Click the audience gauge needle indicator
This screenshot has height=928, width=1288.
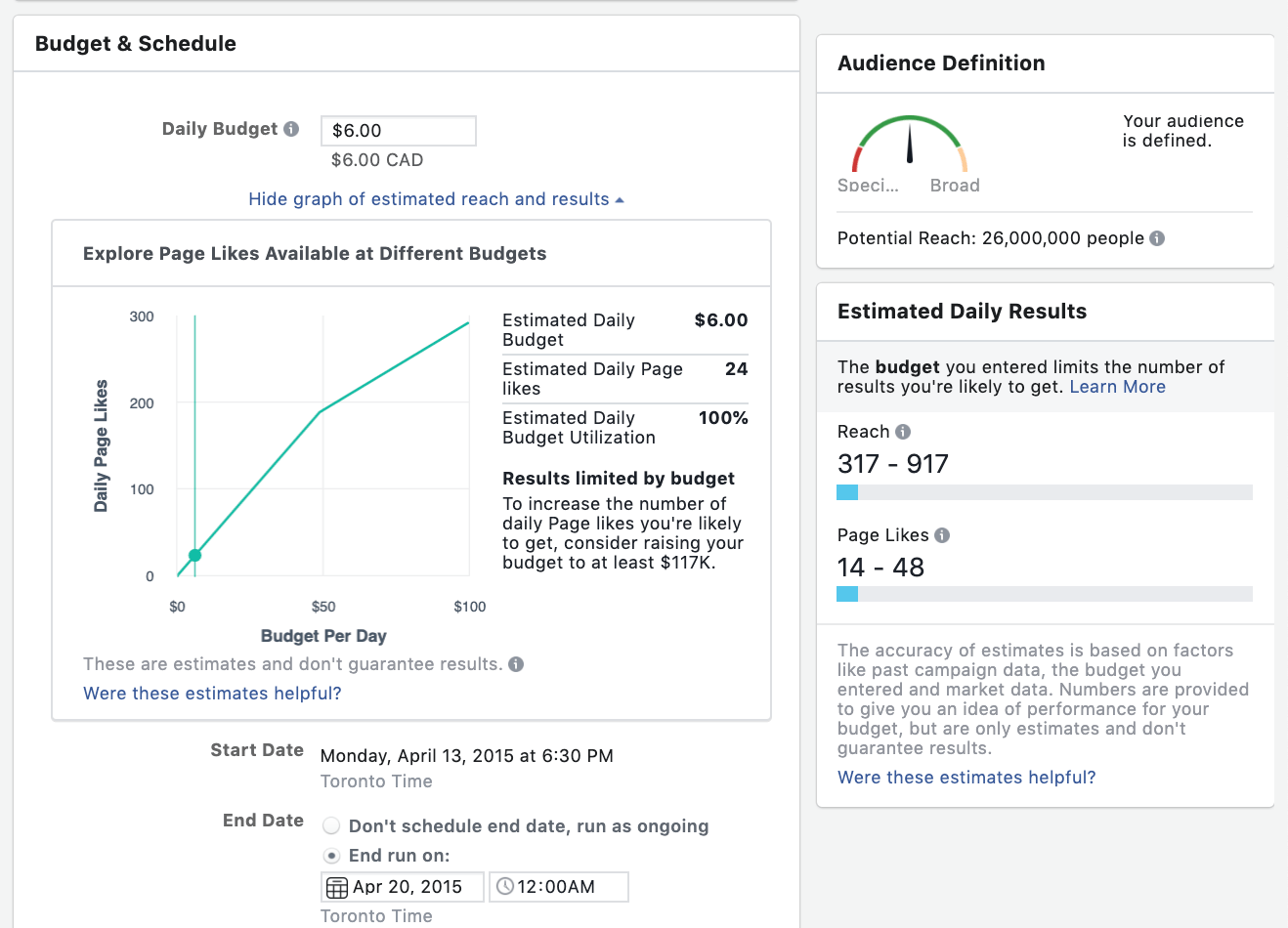(x=909, y=143)
